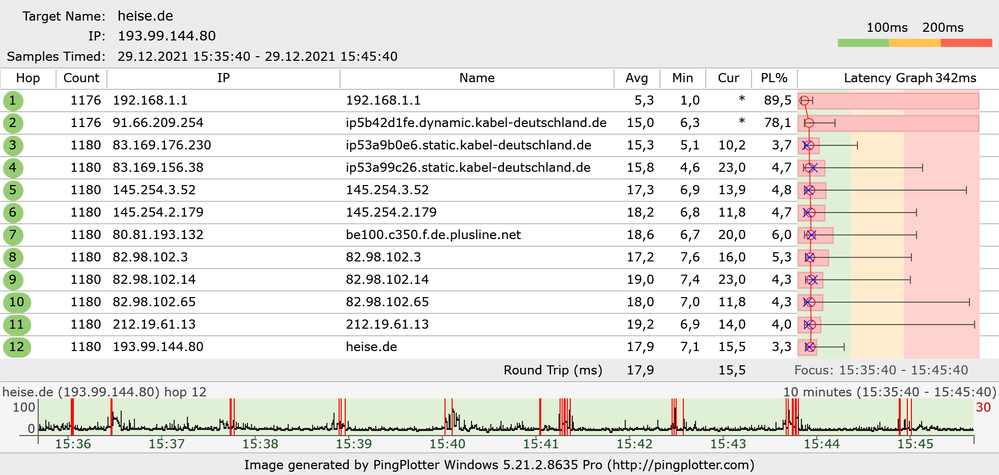
Task: Click the green hop 9 circle
Action: coord(12,280)
